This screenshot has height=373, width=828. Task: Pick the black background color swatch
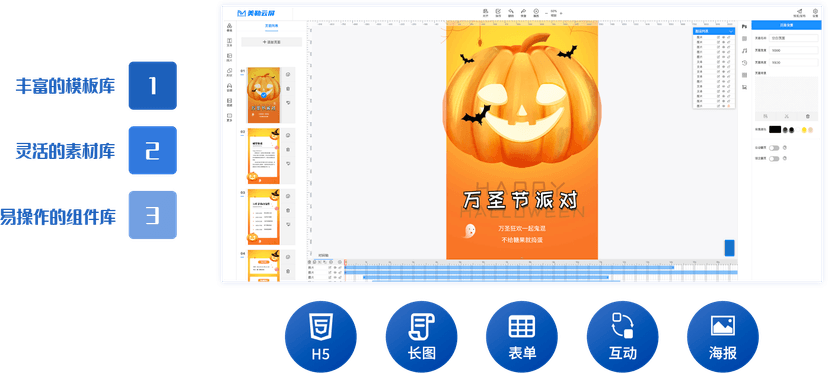tap(775, 130)
